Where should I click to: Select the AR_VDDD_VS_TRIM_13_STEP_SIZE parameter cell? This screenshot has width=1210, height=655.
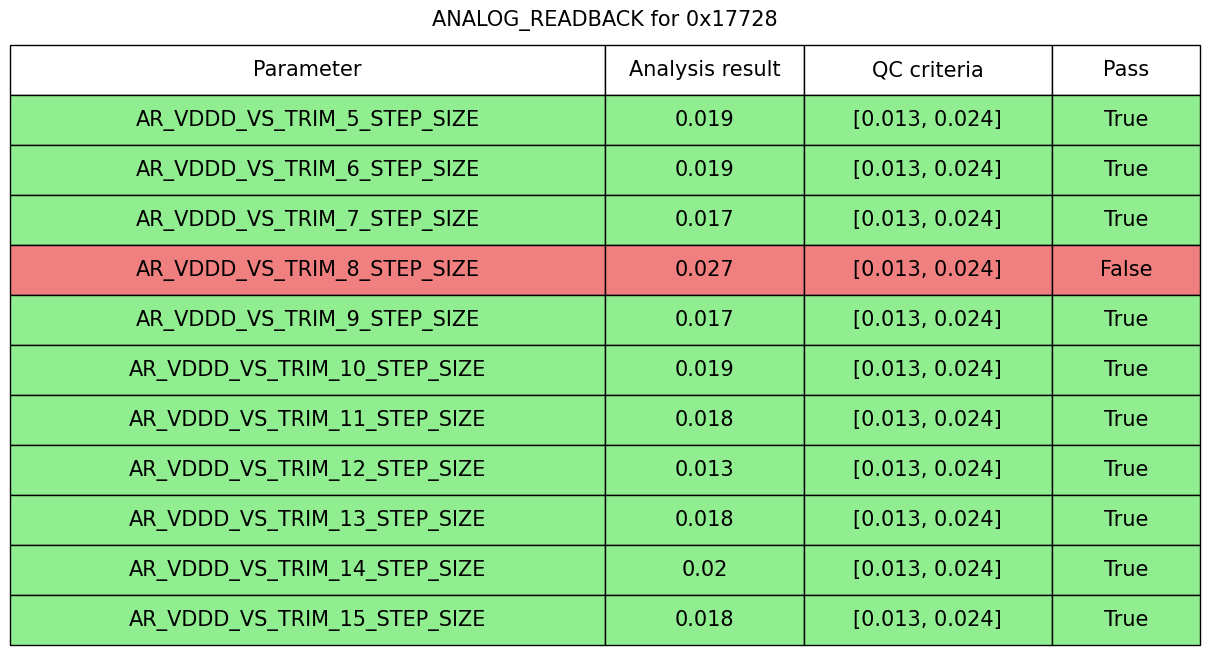tap(307, 520)
